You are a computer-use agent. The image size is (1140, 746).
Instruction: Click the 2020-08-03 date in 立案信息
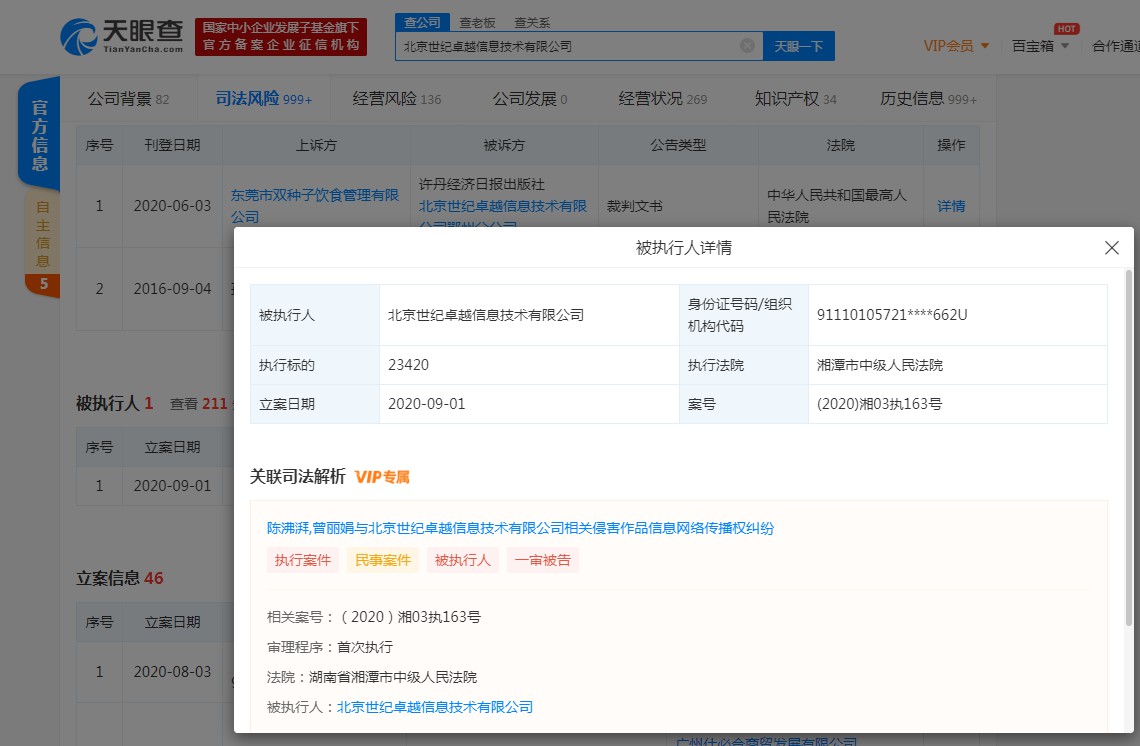point(172,672)
